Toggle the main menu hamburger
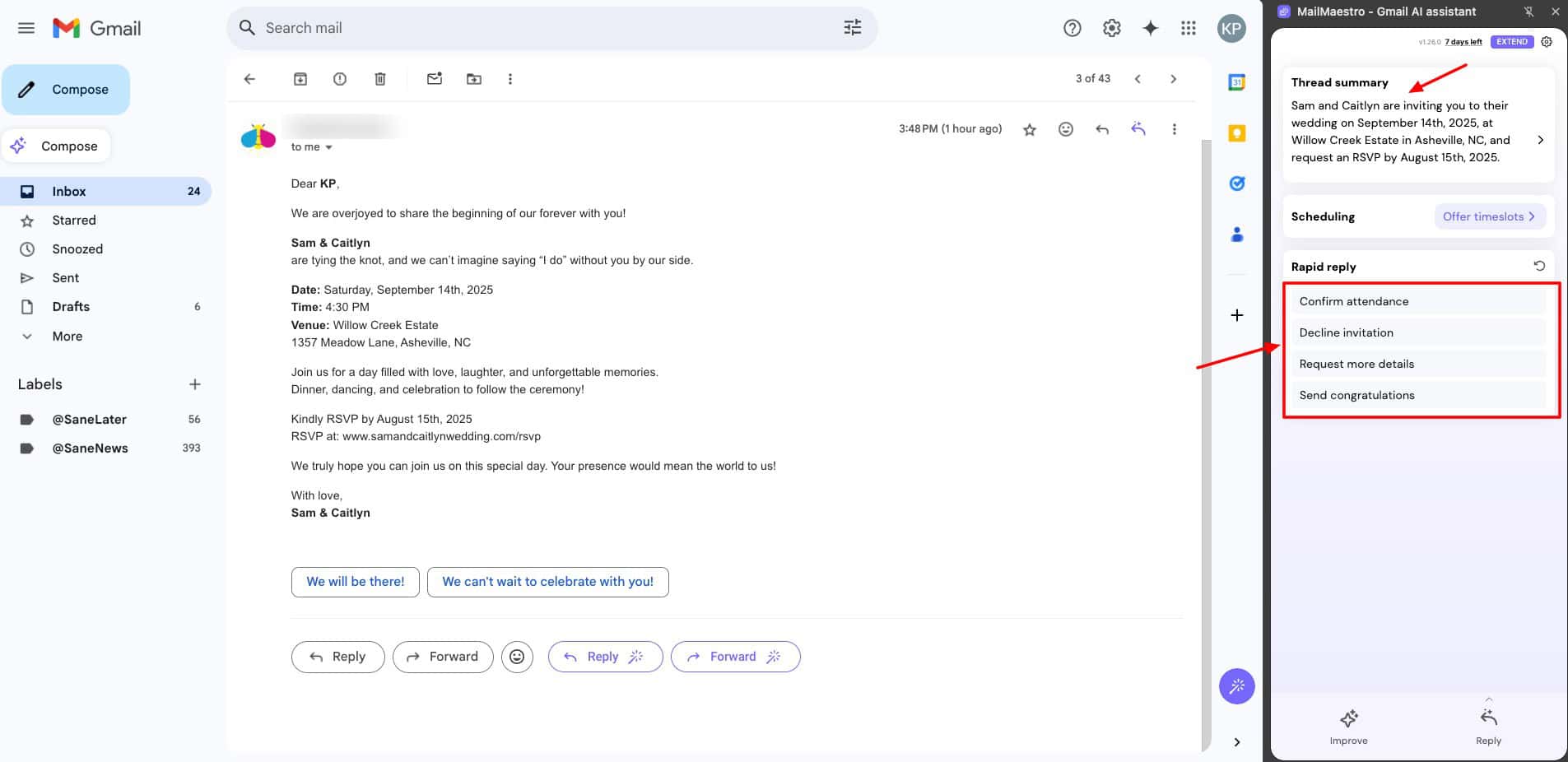The image size is (1568, 762). (x=26, y=28)
